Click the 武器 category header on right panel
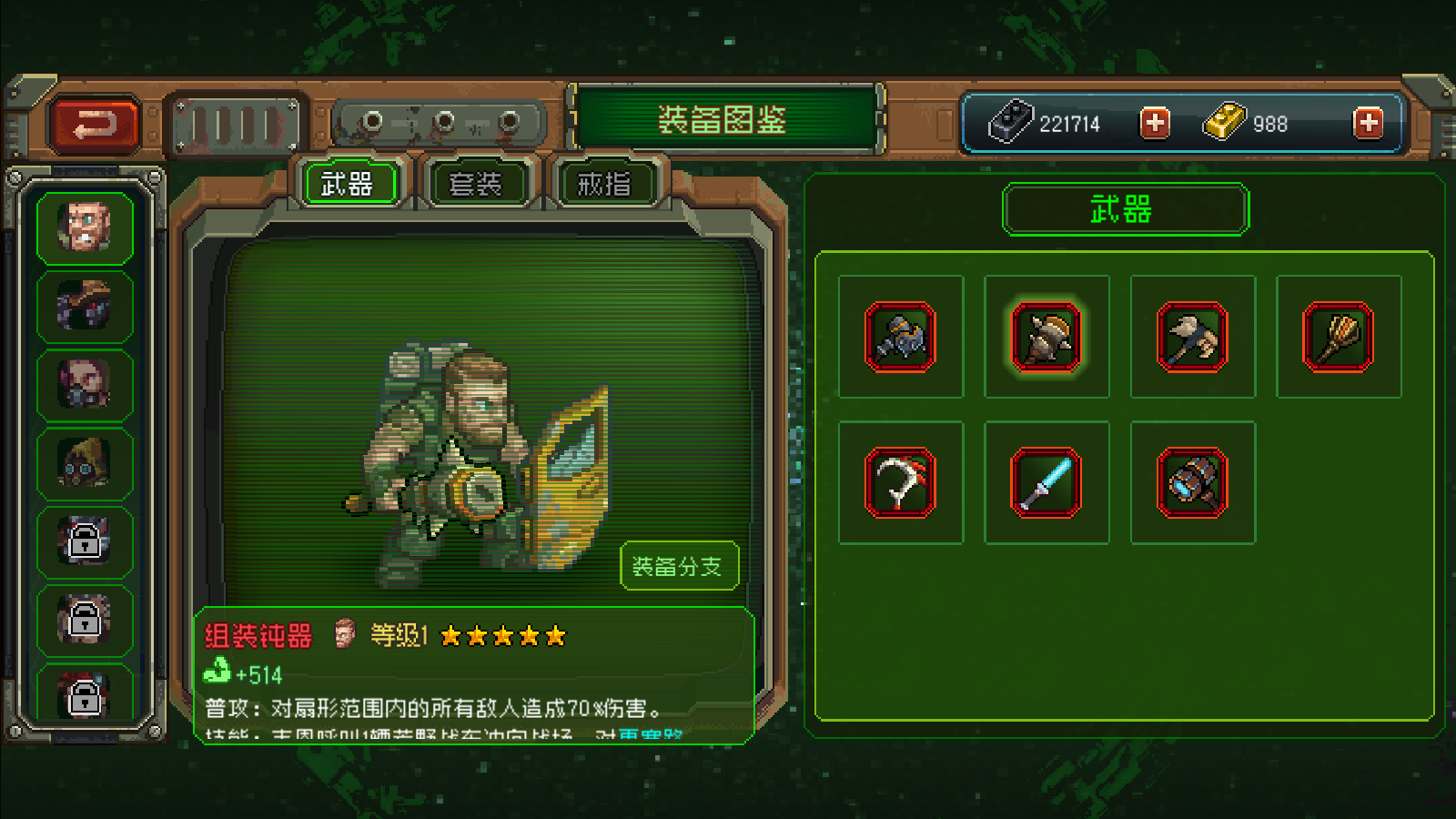The width and height of the screenshot is (1456, 819). click(x=1125, y=209)
